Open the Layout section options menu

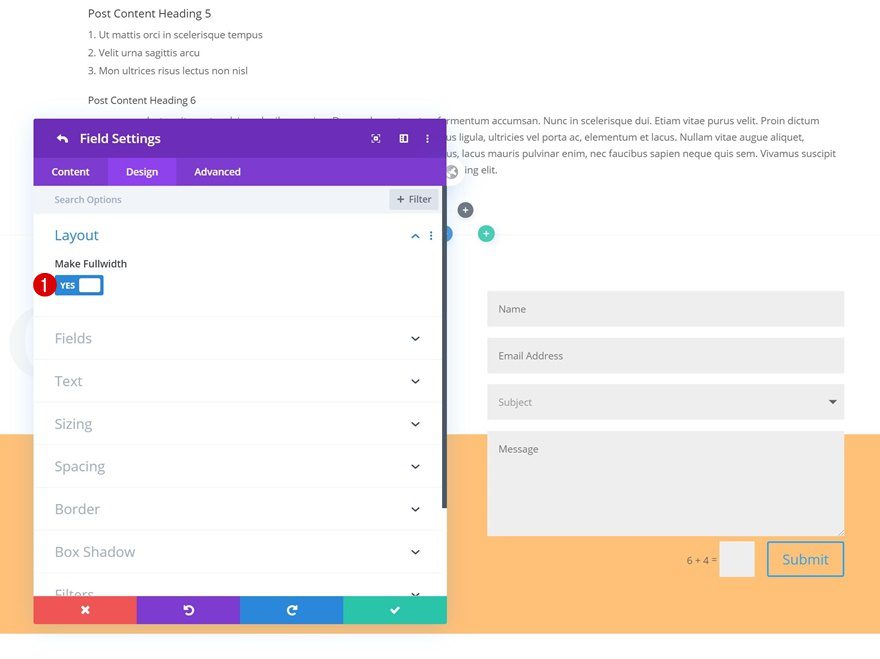(x=431, y=235)
